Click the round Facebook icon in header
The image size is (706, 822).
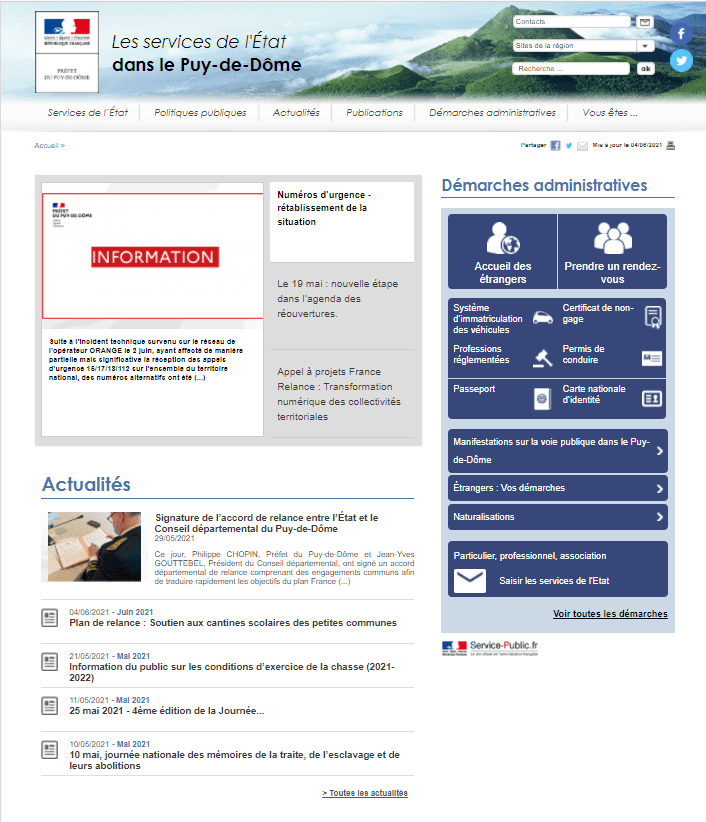pyautogui.click(x=681, y=33)
